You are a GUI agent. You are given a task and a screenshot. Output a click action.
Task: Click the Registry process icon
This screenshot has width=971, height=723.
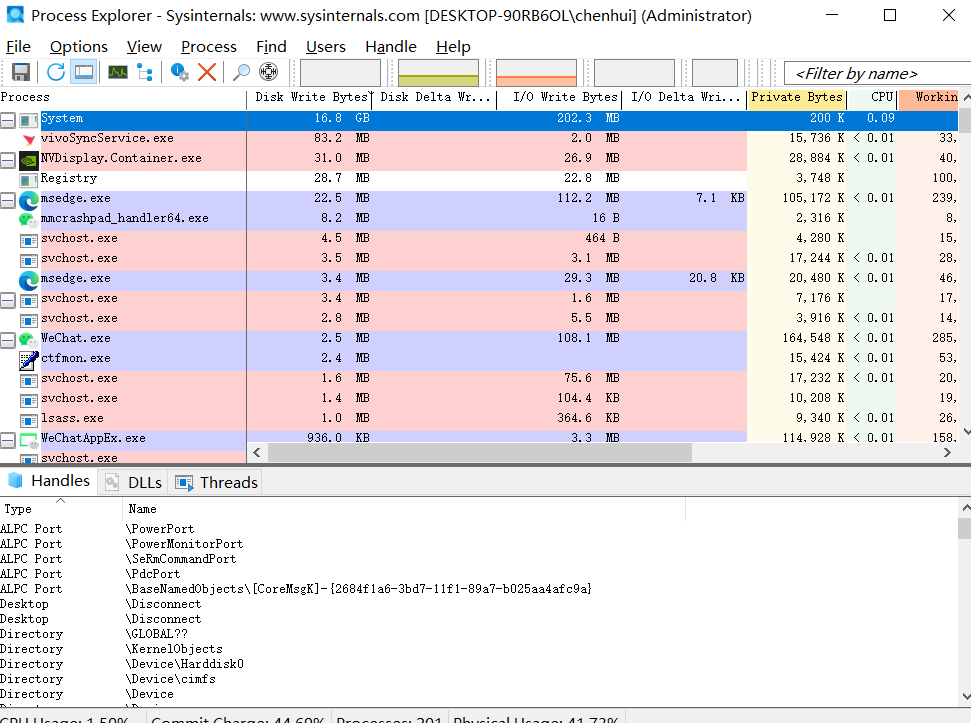28,180
